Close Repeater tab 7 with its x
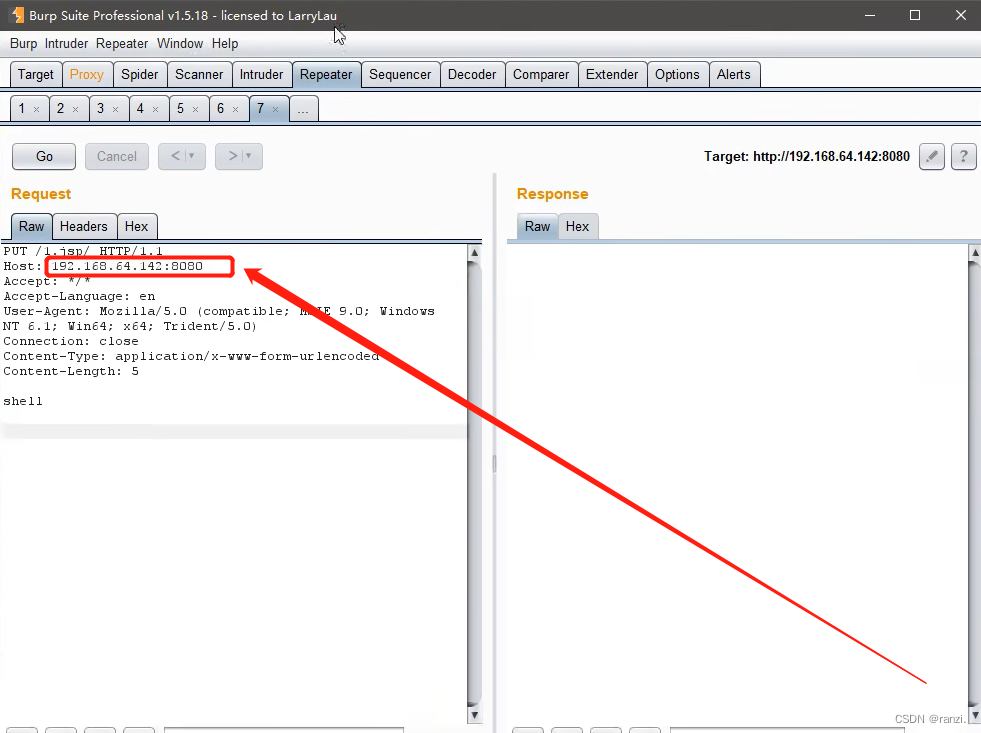 click(275, 109)
